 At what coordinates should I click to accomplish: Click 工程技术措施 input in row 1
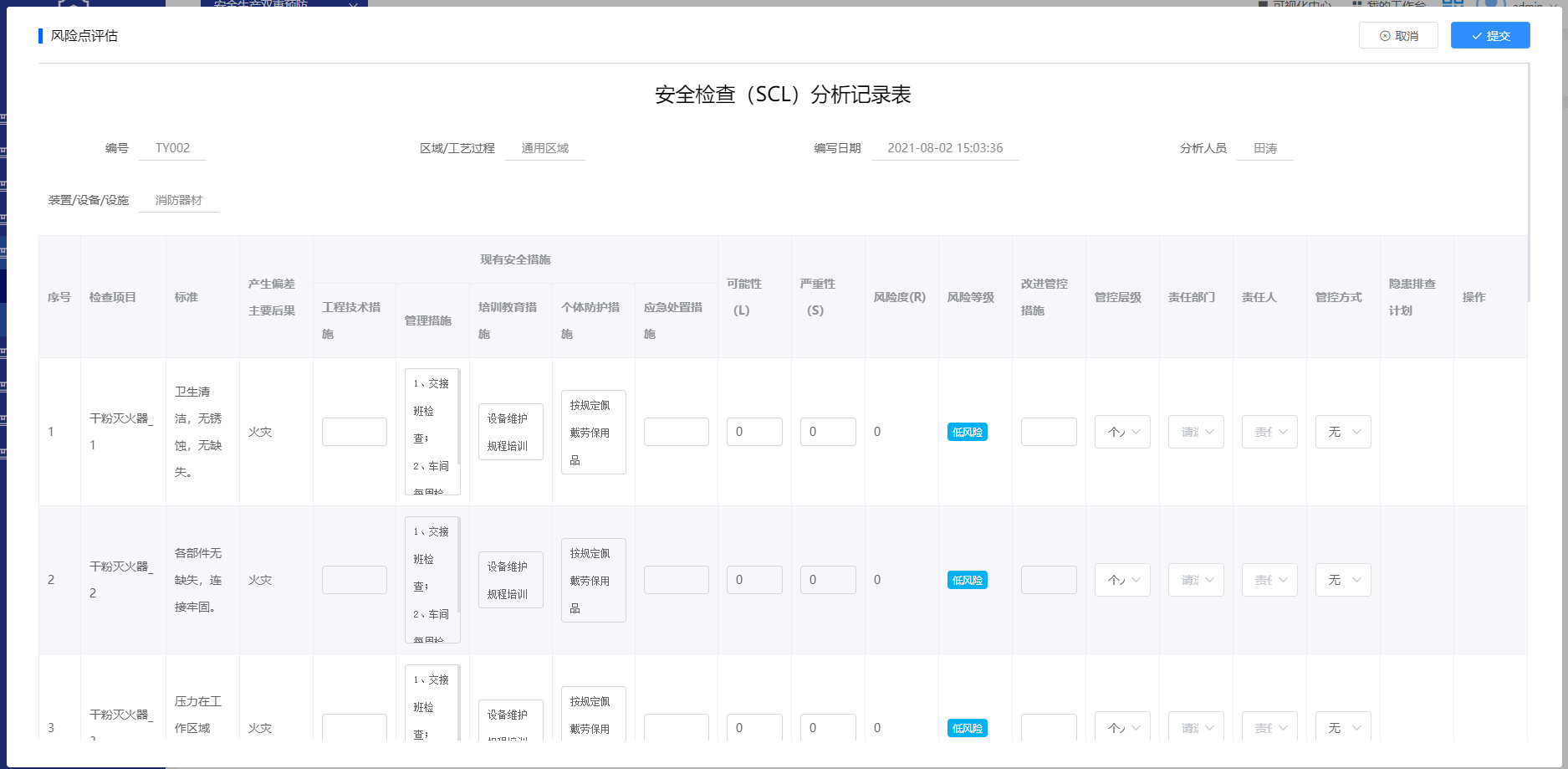355,432
